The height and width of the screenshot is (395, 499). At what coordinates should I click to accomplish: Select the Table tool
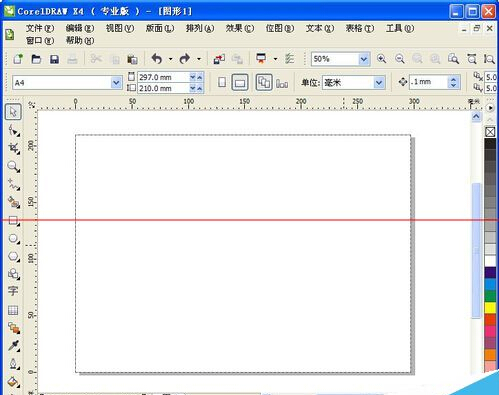click(13, 310)
